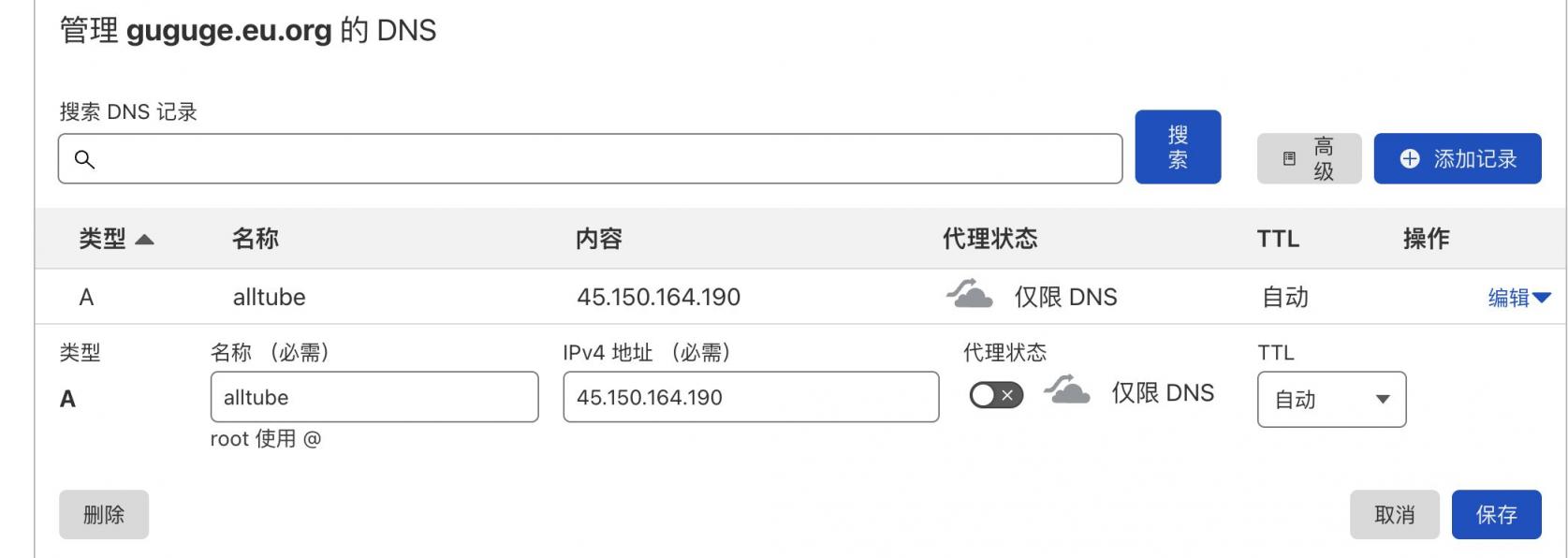Click the cloud icon beside proxy toggle

pyautogui.click(x=1066, y=390)
